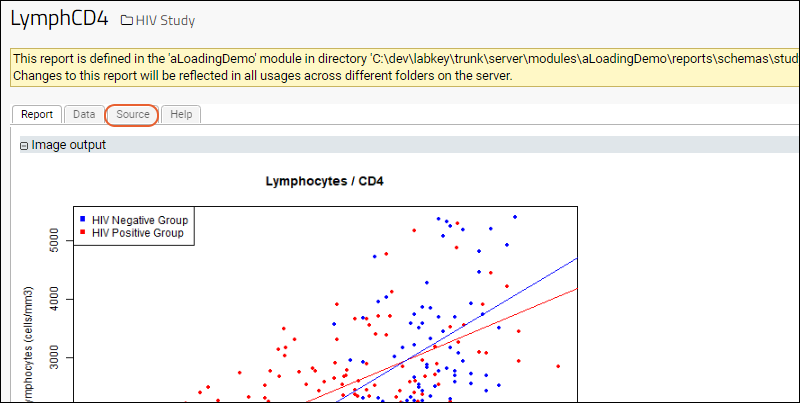Go to the Help tab

(x=181, y=115)
